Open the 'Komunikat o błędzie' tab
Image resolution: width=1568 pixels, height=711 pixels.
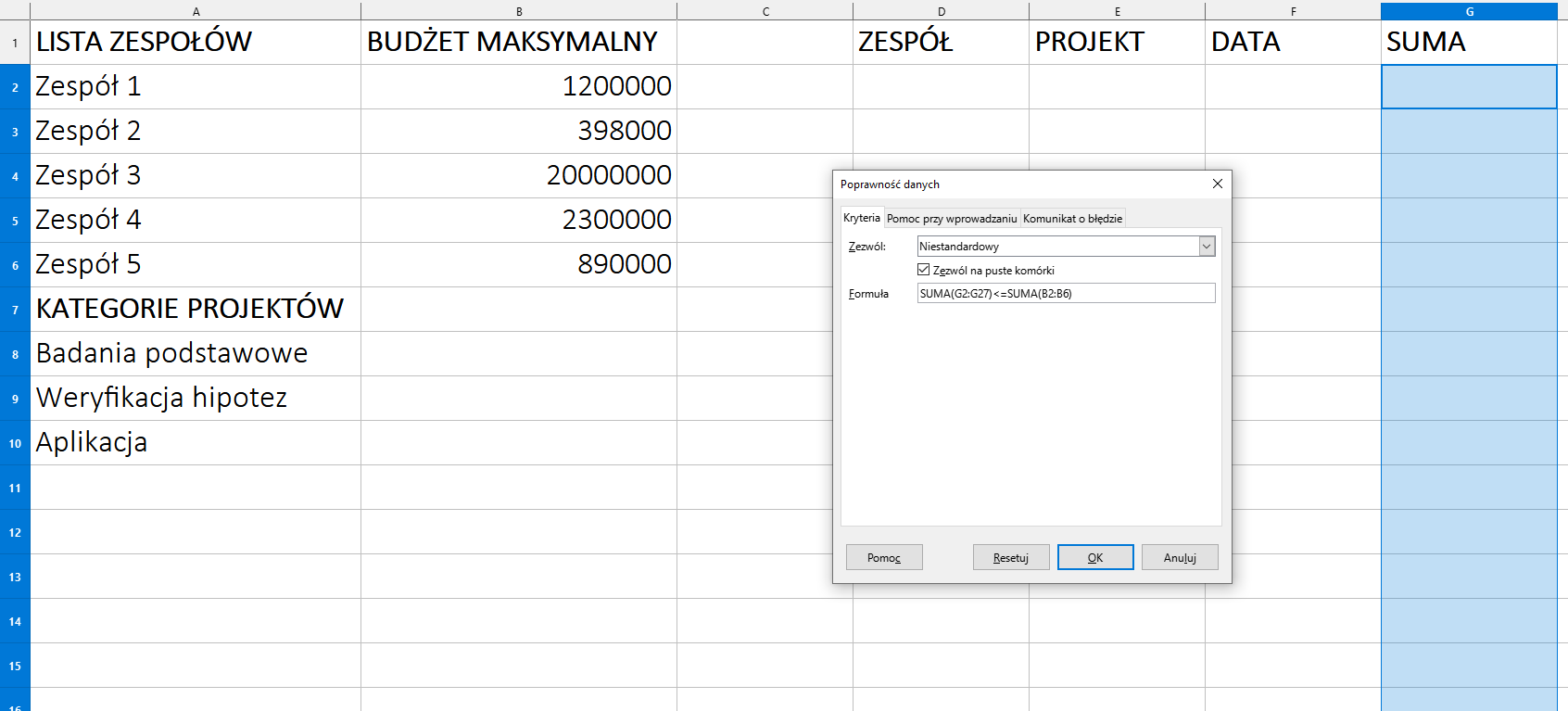point(1072,219)
